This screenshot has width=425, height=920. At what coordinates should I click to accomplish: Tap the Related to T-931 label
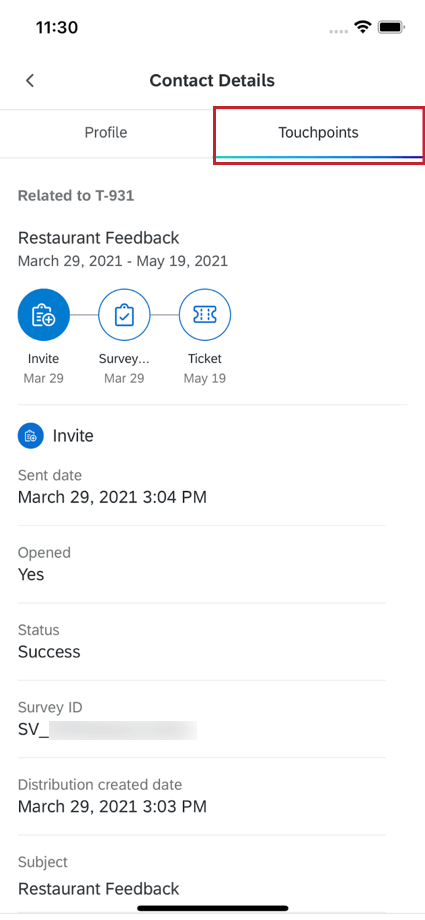point(76,195)
